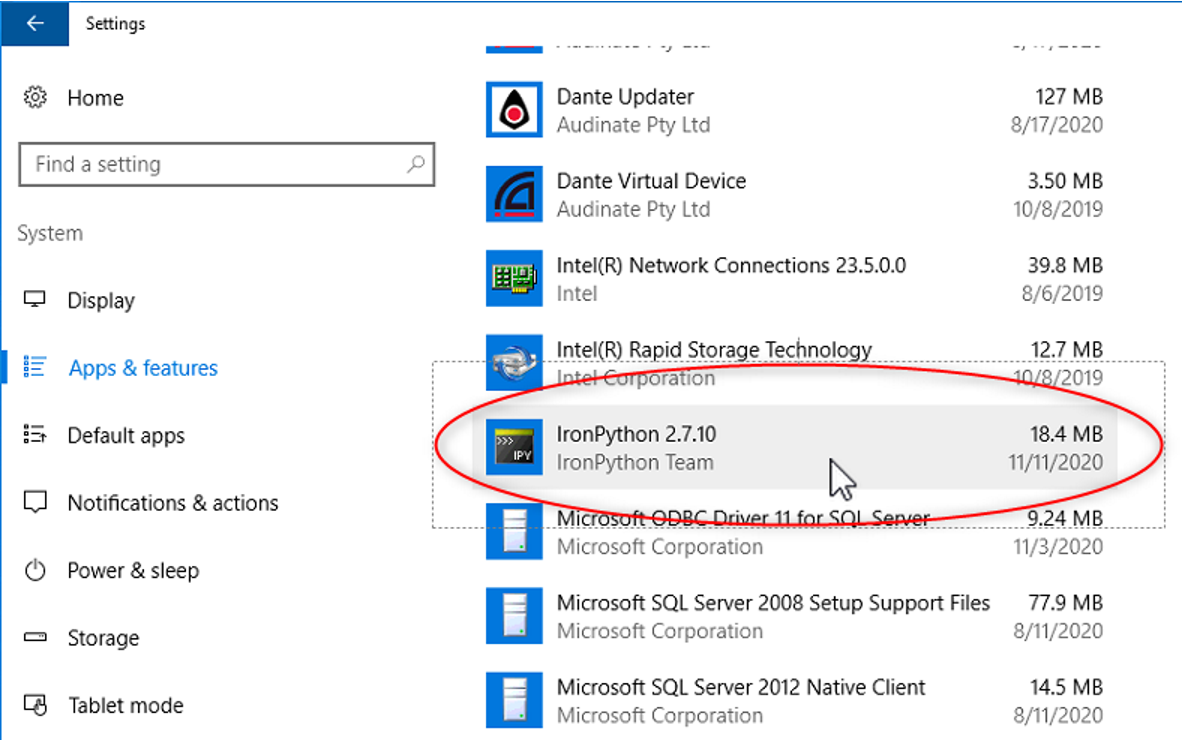Click the IronPython app icon

click(514, 447)
